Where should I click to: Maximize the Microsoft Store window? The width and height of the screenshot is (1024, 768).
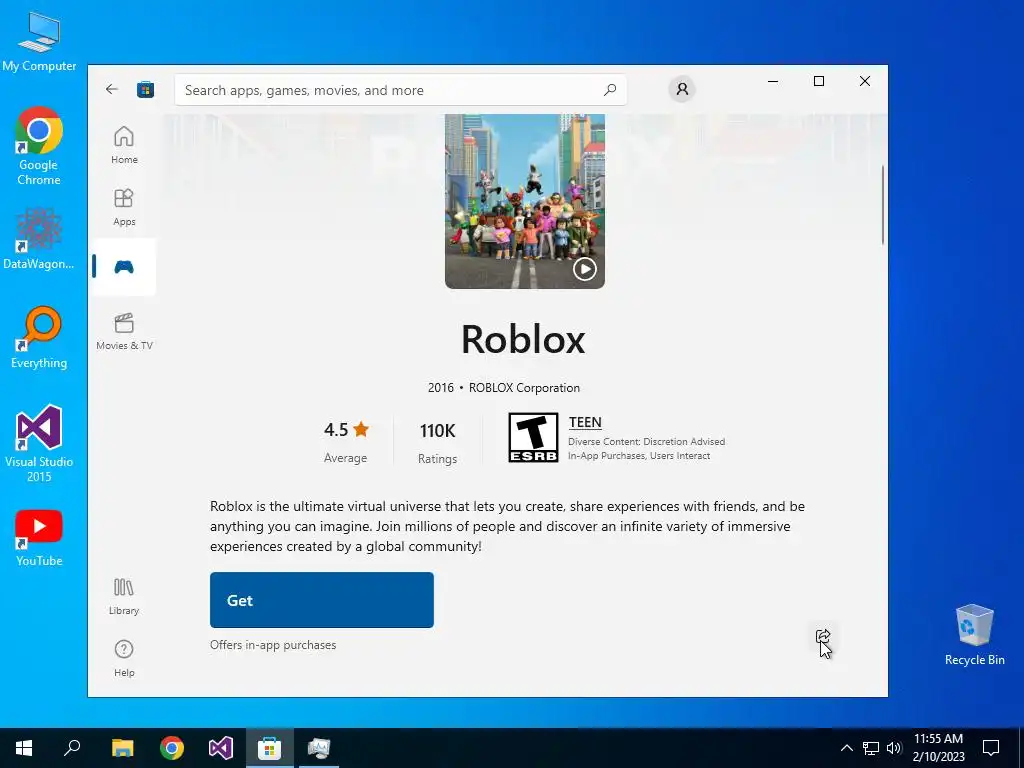(x=819, y=82)
